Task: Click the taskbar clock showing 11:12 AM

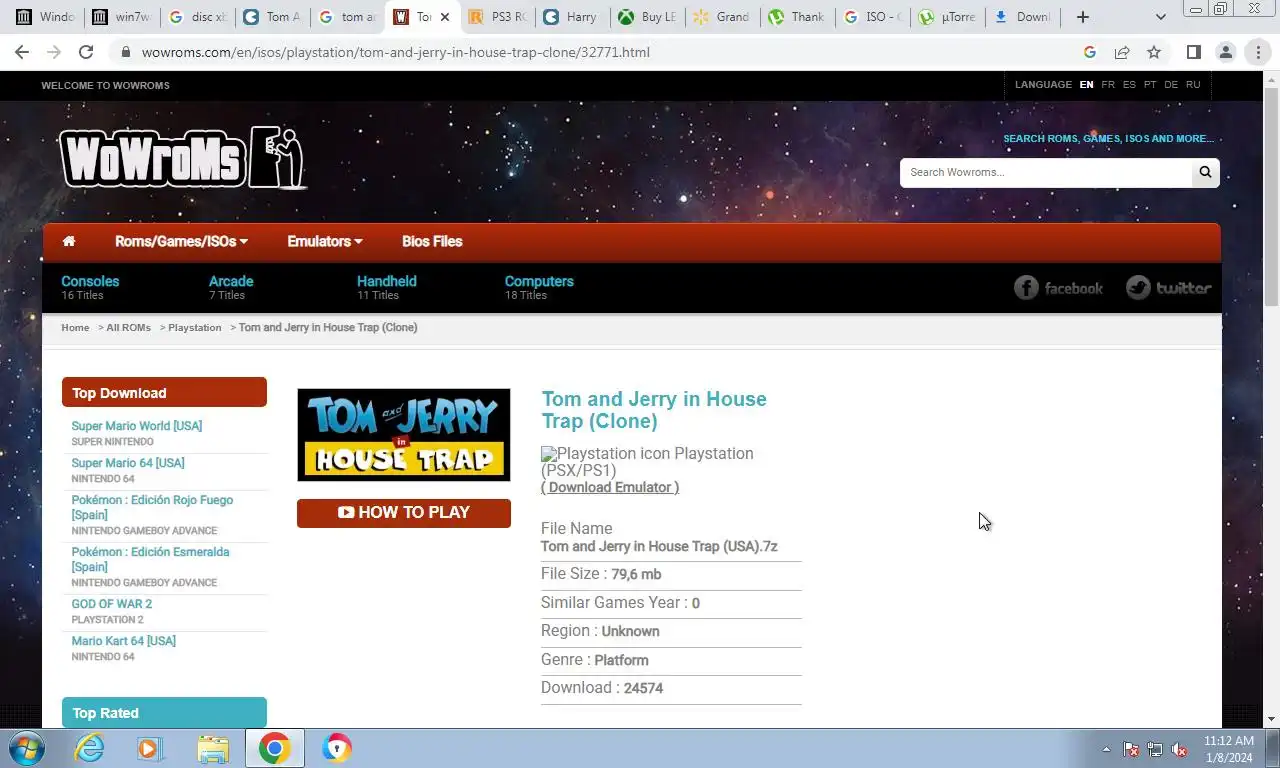Action: [x=1228, y=749]
